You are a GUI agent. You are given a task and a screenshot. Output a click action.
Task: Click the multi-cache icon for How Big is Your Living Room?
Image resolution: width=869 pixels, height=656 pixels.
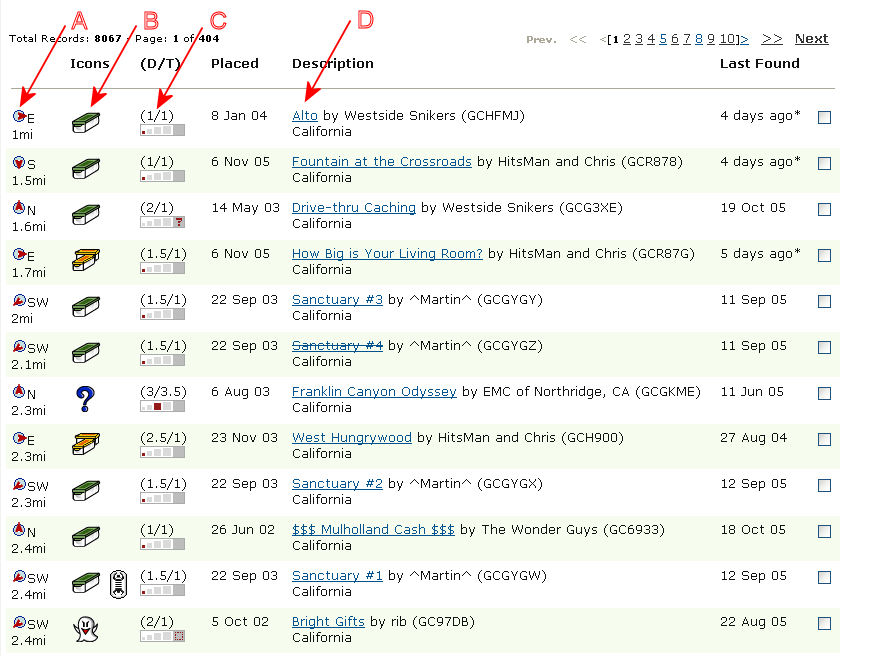(x=86, y=260)
